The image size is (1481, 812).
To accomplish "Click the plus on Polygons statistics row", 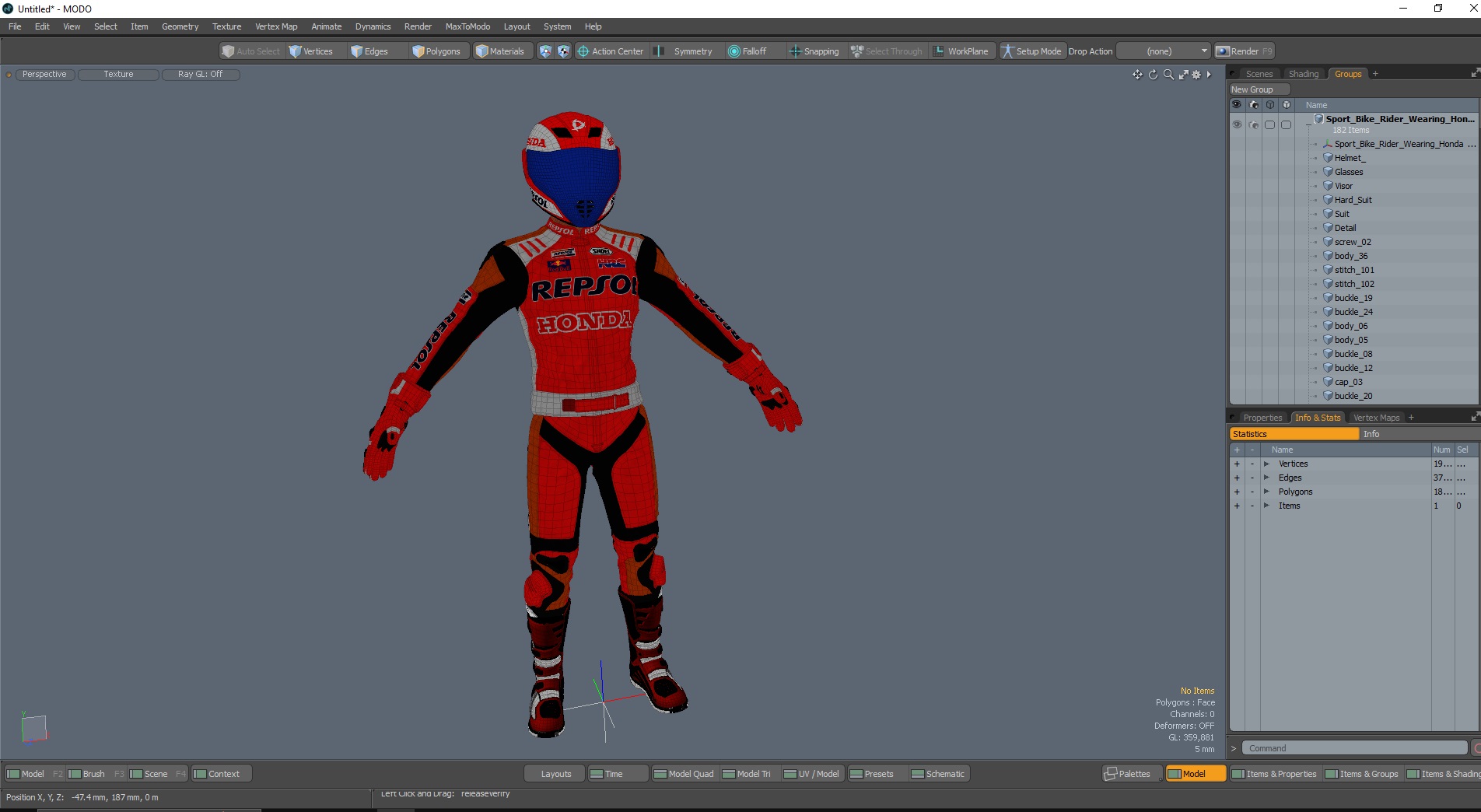I will (x=1237, y=492).
